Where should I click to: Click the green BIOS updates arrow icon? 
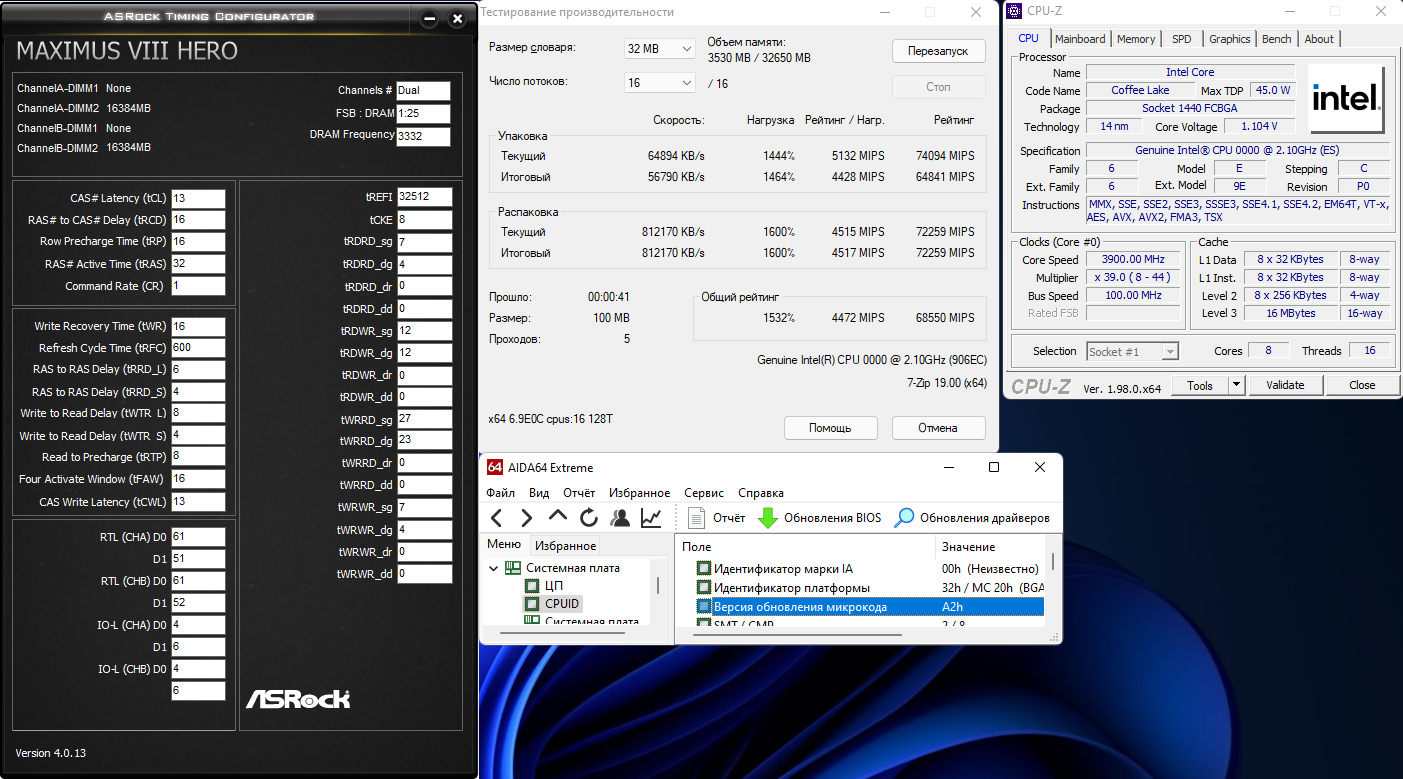click(767, 518)
